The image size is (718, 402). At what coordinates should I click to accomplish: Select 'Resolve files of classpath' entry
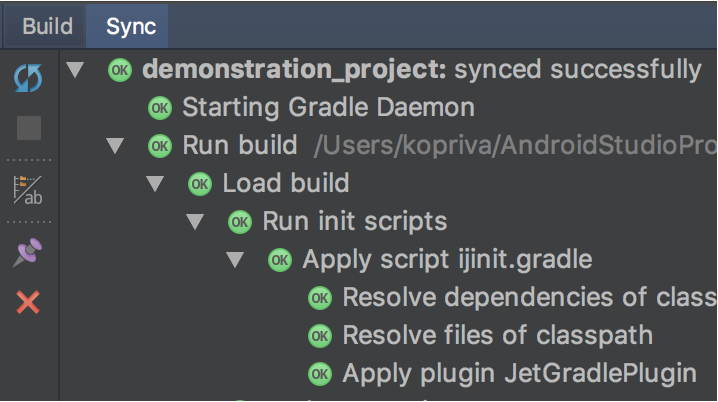tap(497, 336)
